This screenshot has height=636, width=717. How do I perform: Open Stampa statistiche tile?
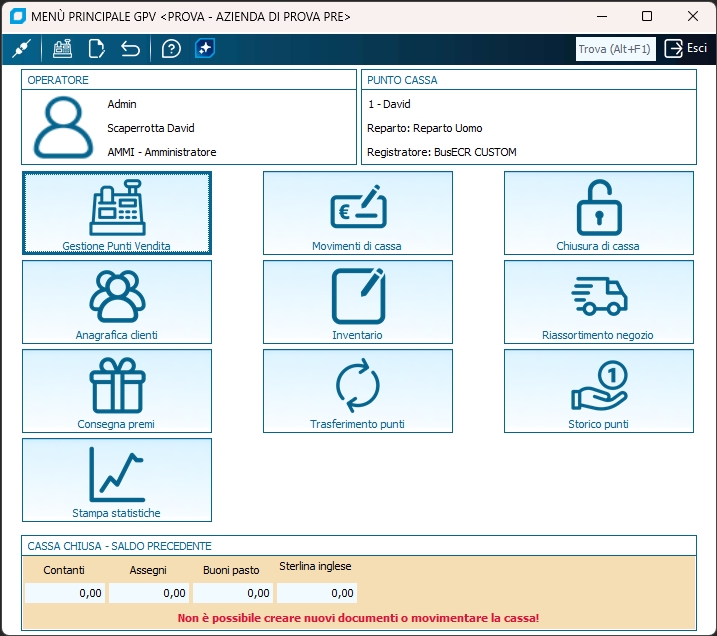pos(117,480)
